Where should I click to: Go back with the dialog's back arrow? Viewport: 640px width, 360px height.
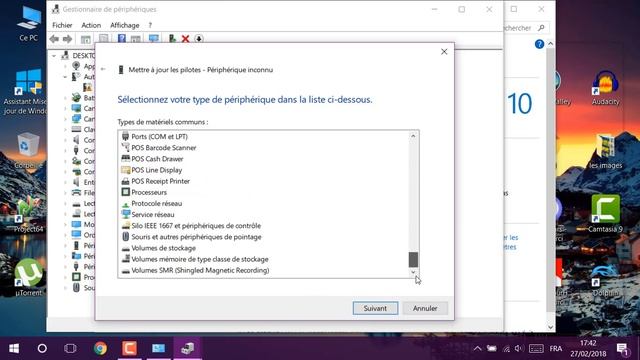[x=103, y=69]
